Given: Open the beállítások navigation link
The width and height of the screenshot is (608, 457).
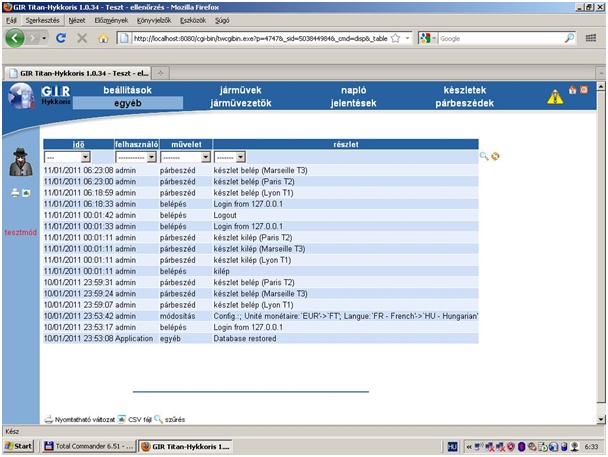Looking at the screenshot, I should pos(128,90).
